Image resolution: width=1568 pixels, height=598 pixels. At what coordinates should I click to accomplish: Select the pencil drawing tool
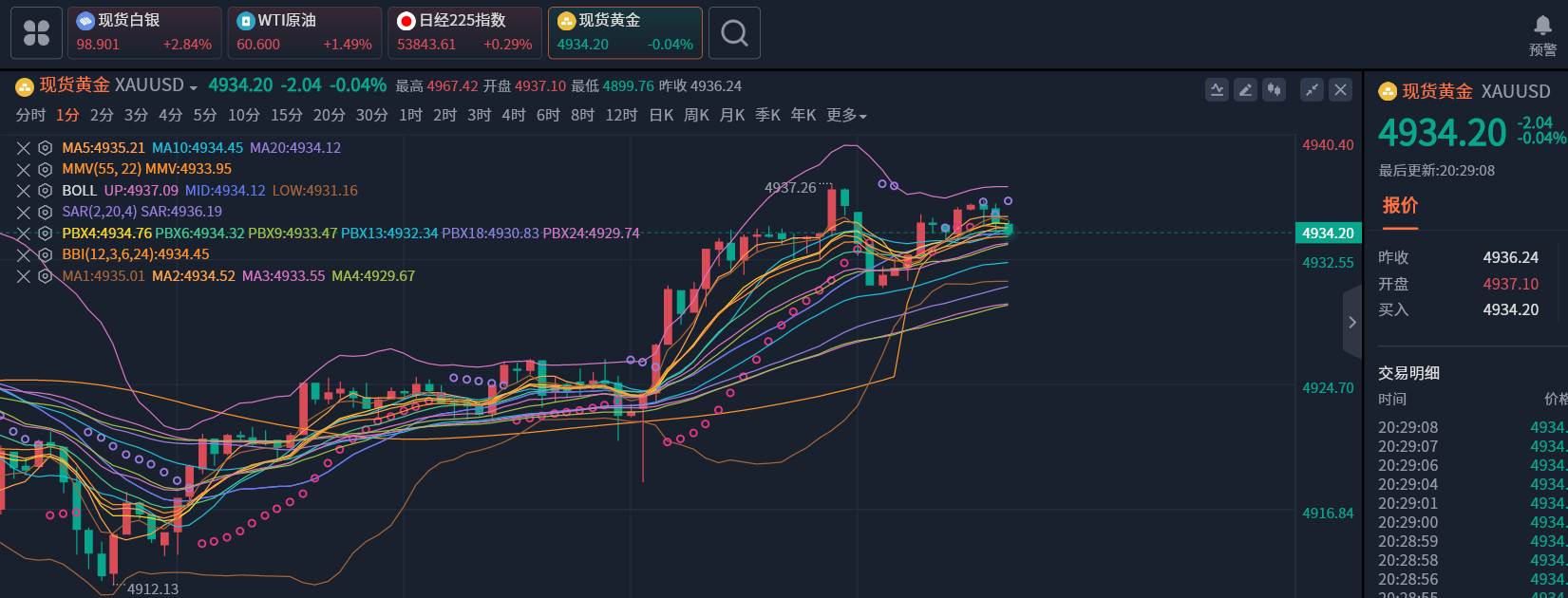coord(1245,90)
